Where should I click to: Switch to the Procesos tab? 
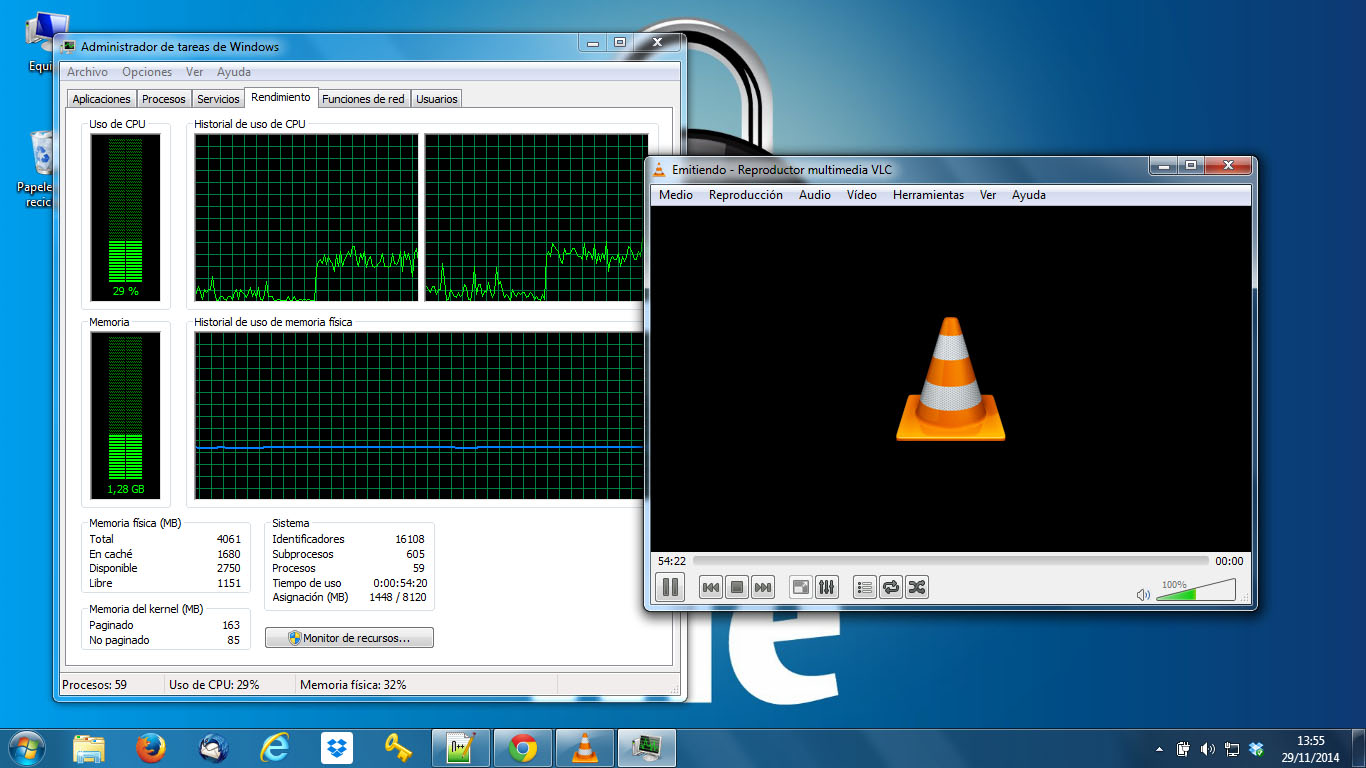pos(164,99)
